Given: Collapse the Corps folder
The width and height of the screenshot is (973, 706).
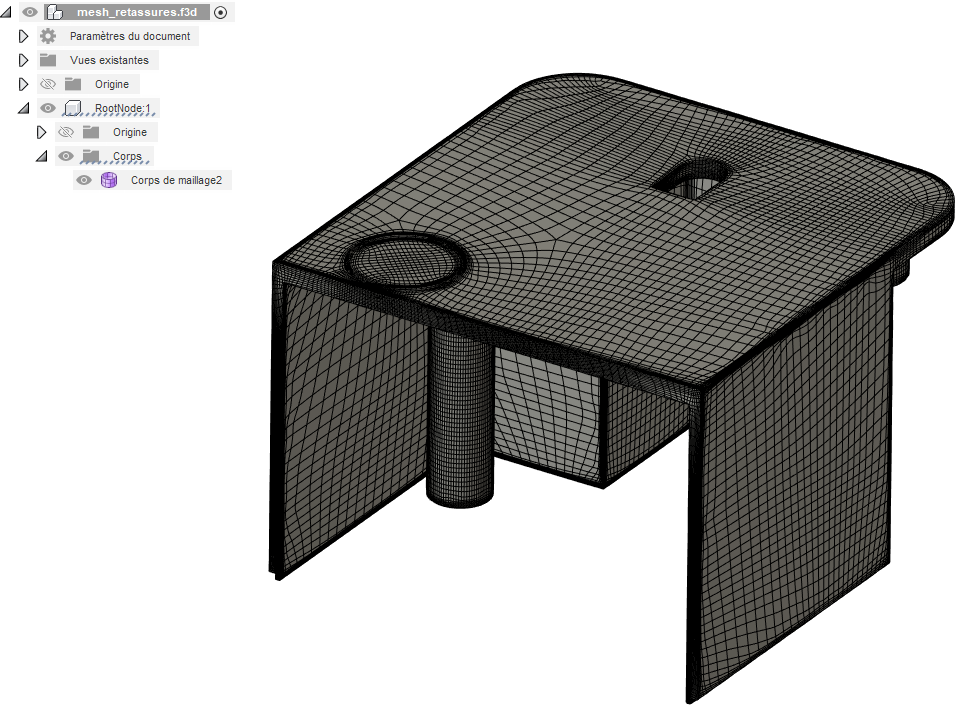Looking at the screenshot, I should click(42, 156).
